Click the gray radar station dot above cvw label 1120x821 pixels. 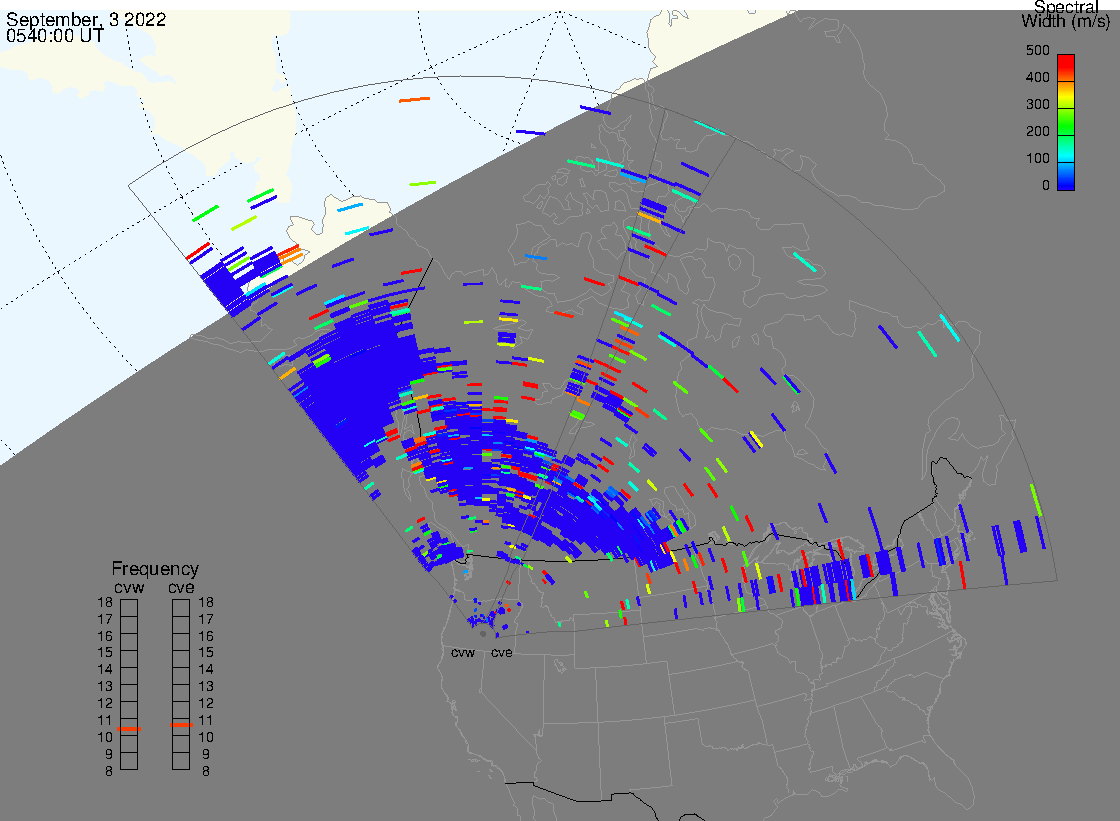coord(484,634)
